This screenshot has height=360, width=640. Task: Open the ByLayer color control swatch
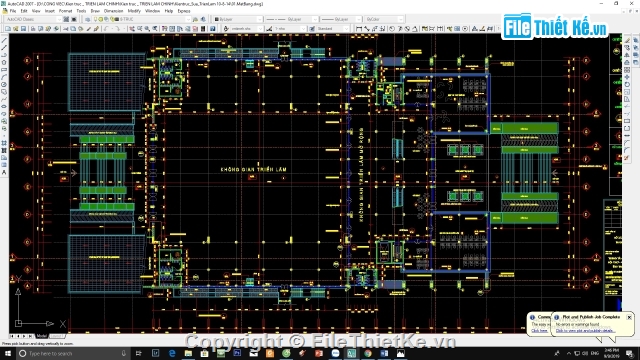tap(238, 19)
